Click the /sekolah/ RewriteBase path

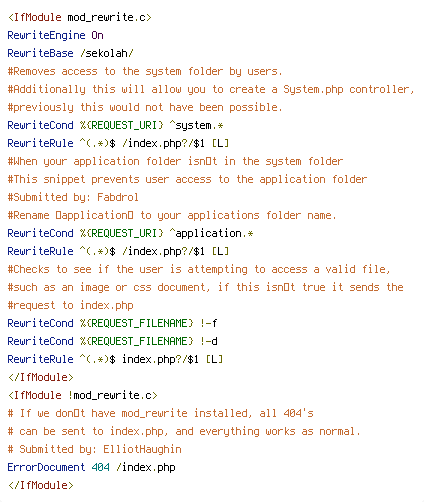107,53
